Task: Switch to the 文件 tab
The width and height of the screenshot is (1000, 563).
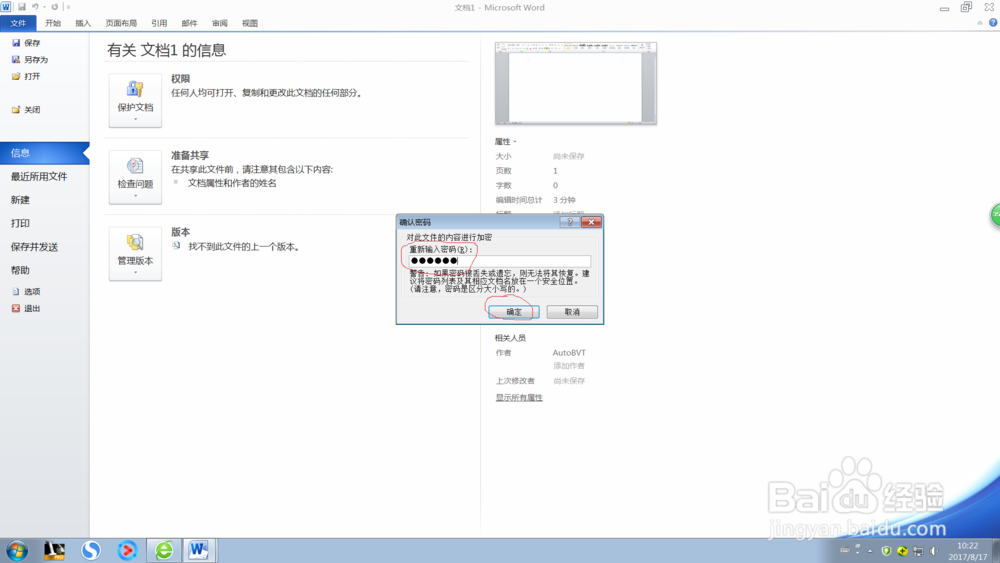Action: tap(18, 23)
